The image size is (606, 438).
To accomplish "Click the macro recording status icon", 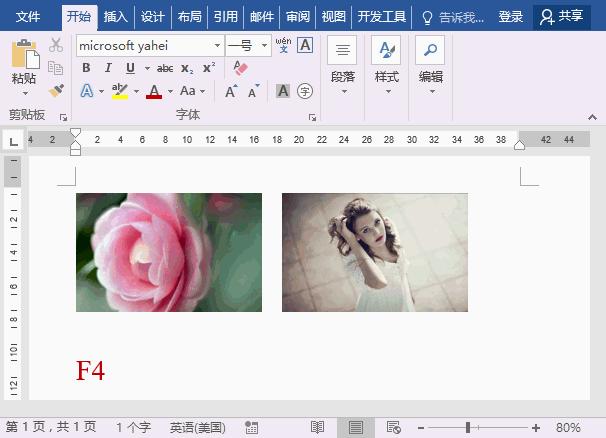I will [x=252, y=427].
